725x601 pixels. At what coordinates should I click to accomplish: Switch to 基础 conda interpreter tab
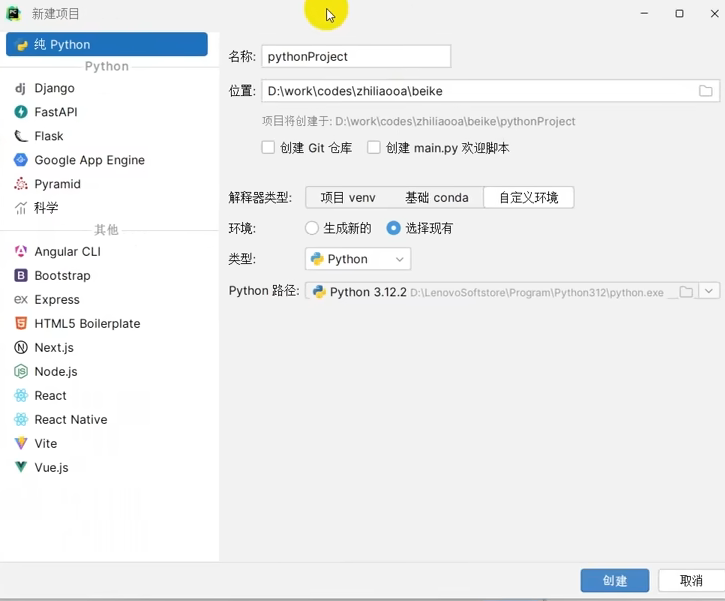pos(437,197)
